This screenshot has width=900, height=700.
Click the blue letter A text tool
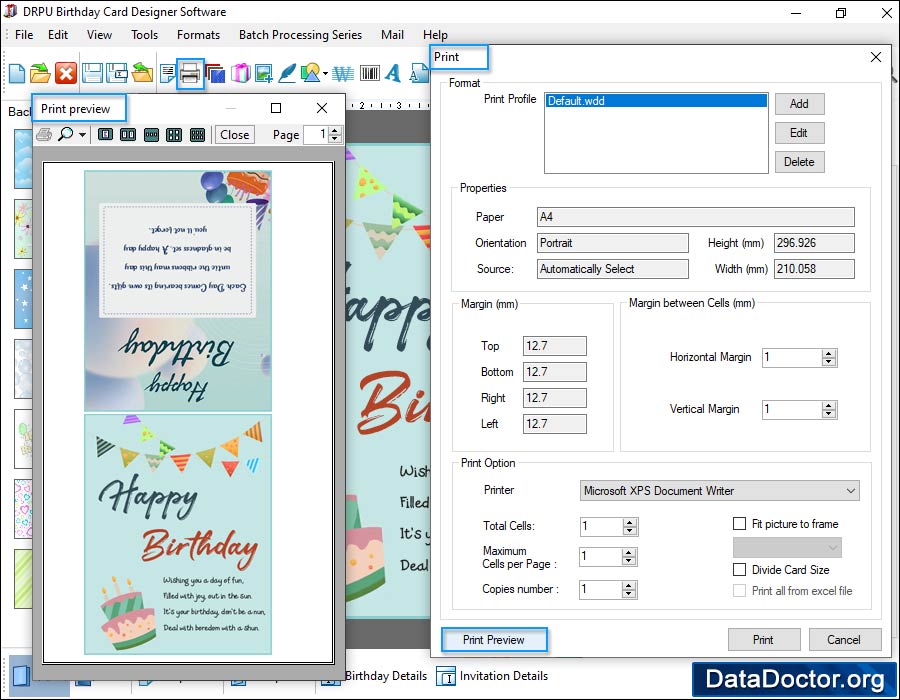[393, 73]
